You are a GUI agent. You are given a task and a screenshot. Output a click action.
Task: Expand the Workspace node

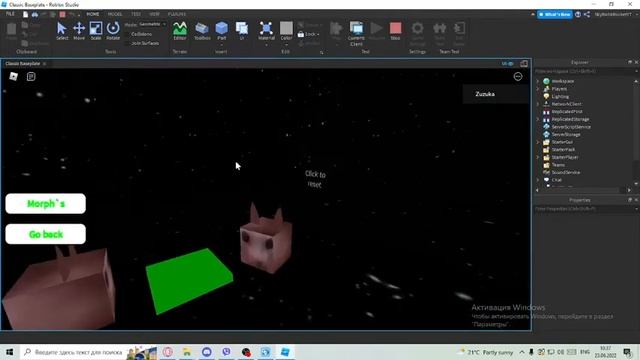tap(538, 81)
